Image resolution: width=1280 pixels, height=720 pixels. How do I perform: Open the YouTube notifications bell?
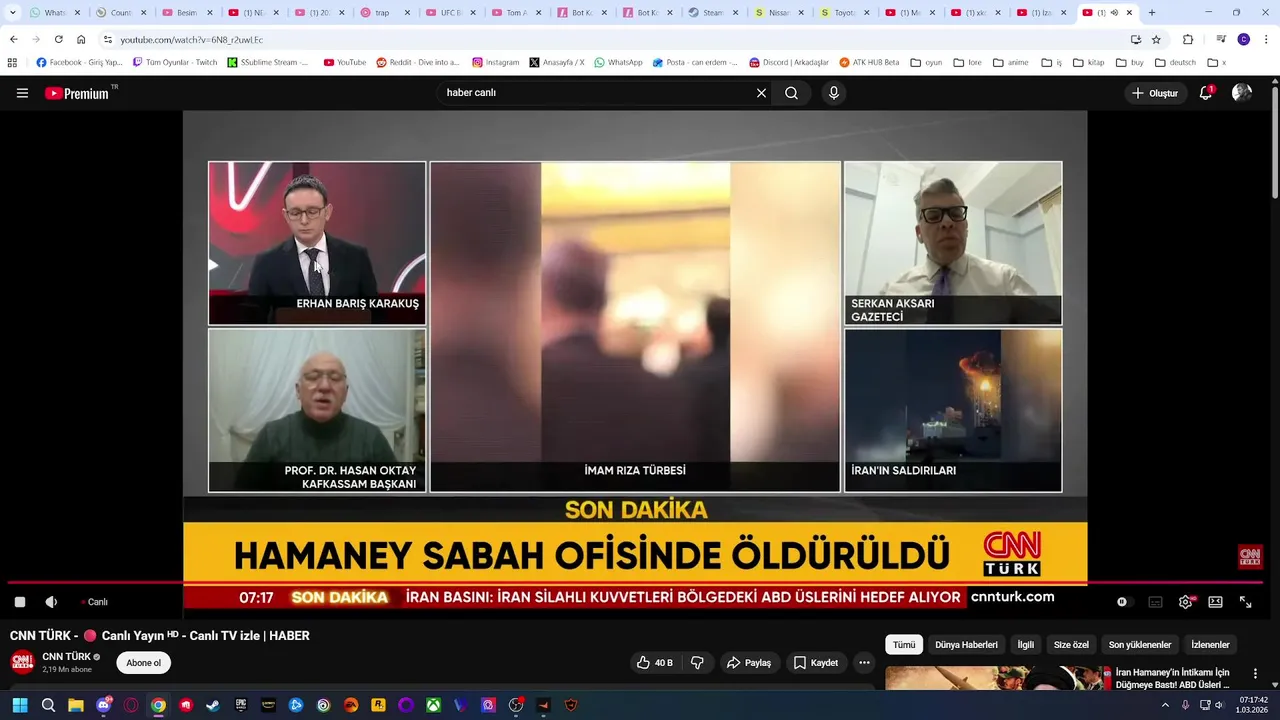click(x=1206, y=93)
